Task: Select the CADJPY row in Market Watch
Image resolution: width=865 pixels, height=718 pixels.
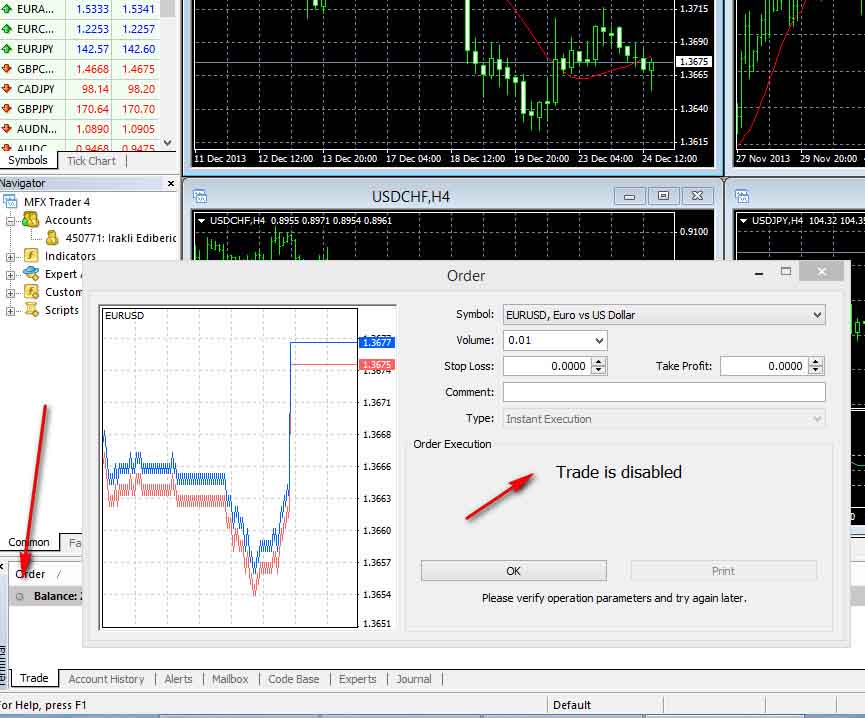Action: (80, 89)
